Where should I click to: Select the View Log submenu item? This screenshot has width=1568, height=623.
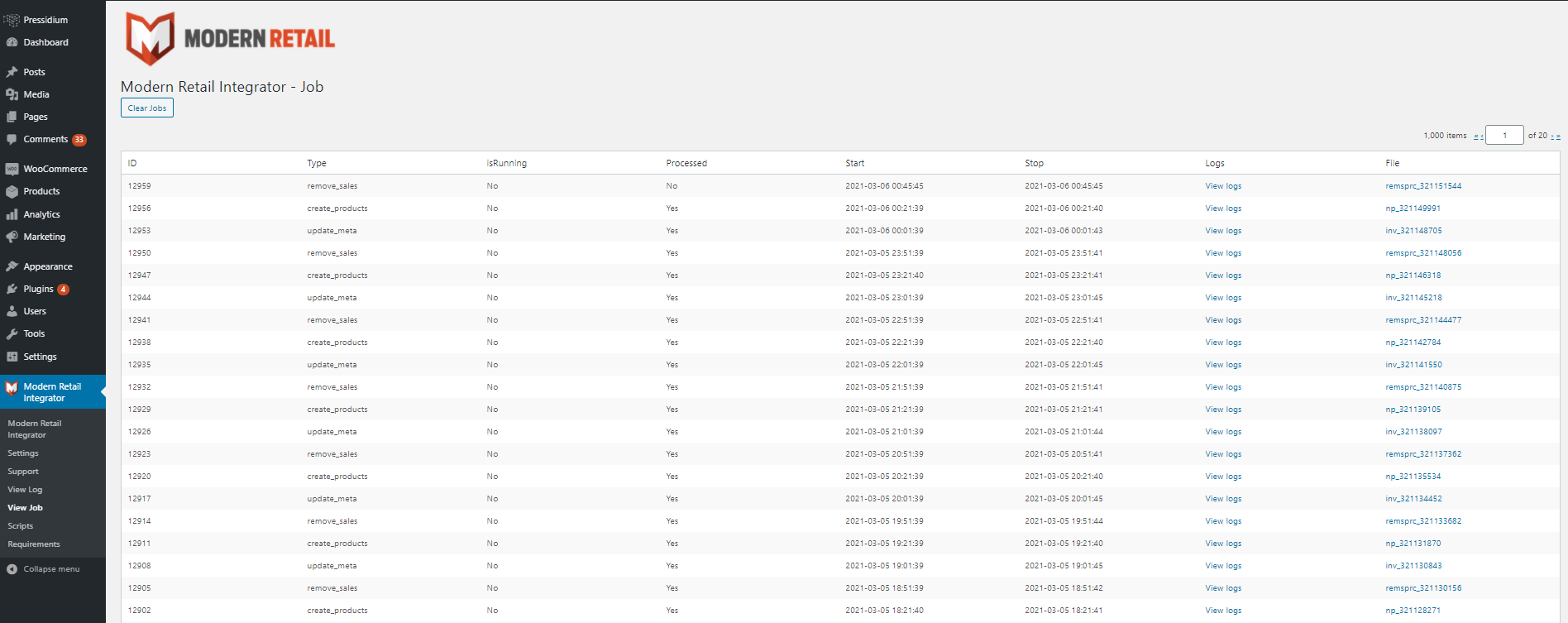click(x=25, y=490)
